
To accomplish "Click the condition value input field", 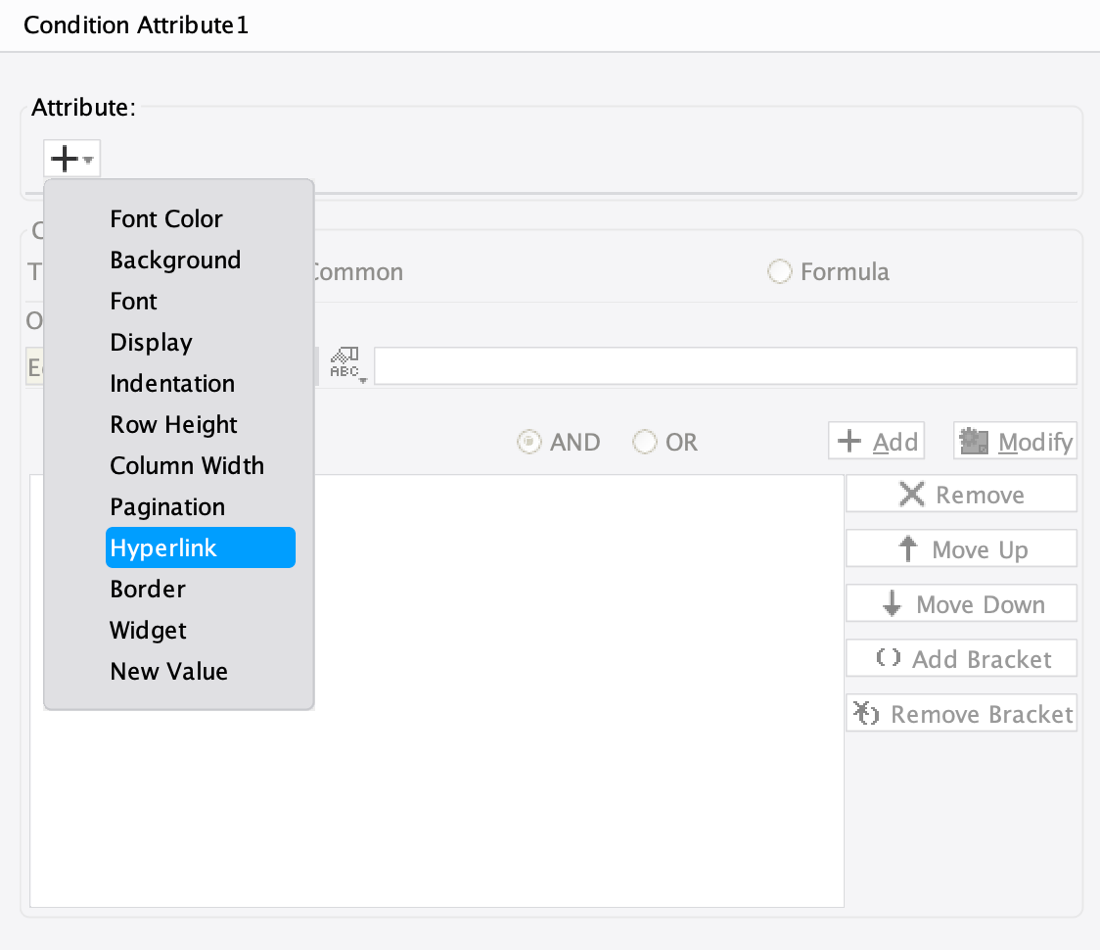I will 725,365.
